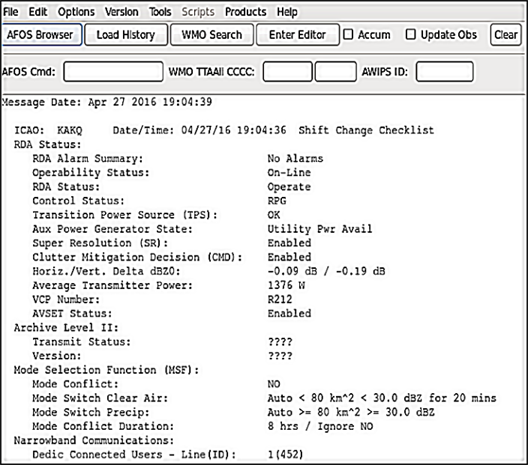Image resolution: width=528 pixels, height=465 pixels.
Task: Focus the AWIPS ID input field
Action: point(444,71)
